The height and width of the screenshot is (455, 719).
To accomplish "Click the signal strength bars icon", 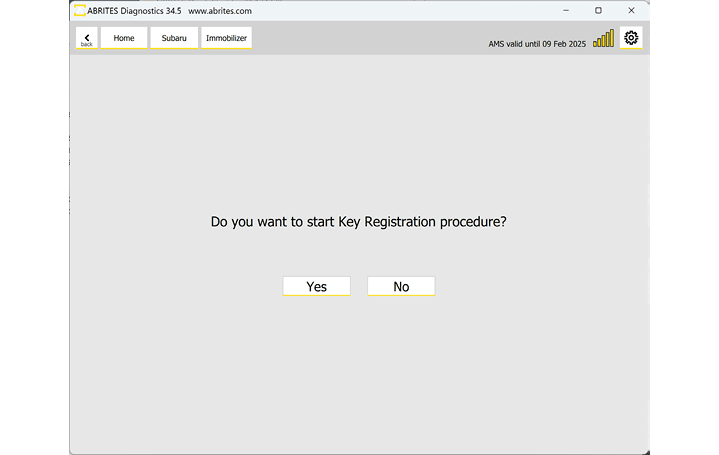I will [x=603, y=39].
